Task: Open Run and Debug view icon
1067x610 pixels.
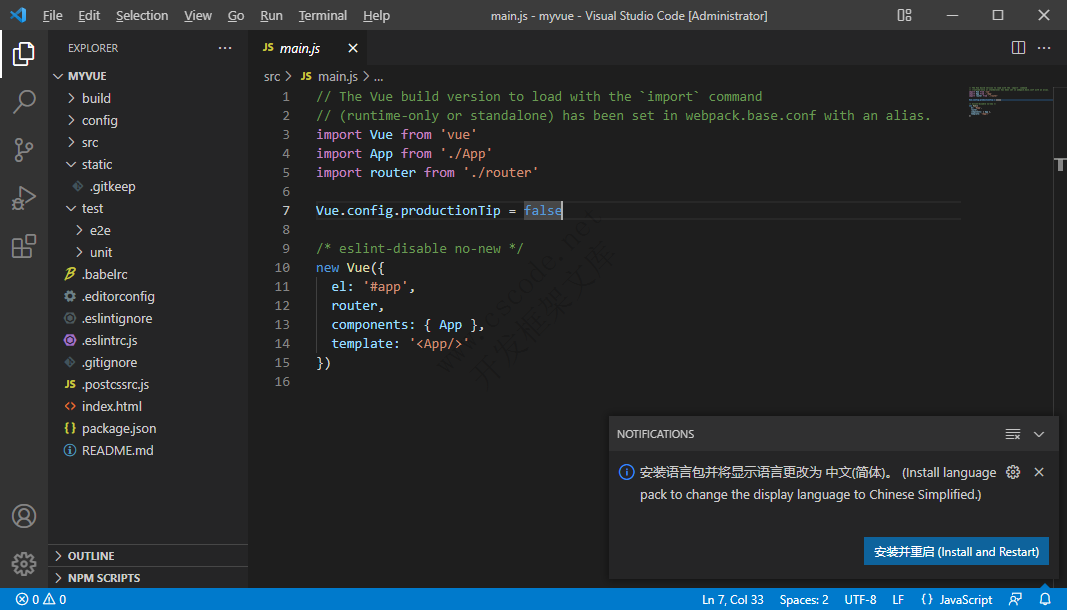Action: 24,198
